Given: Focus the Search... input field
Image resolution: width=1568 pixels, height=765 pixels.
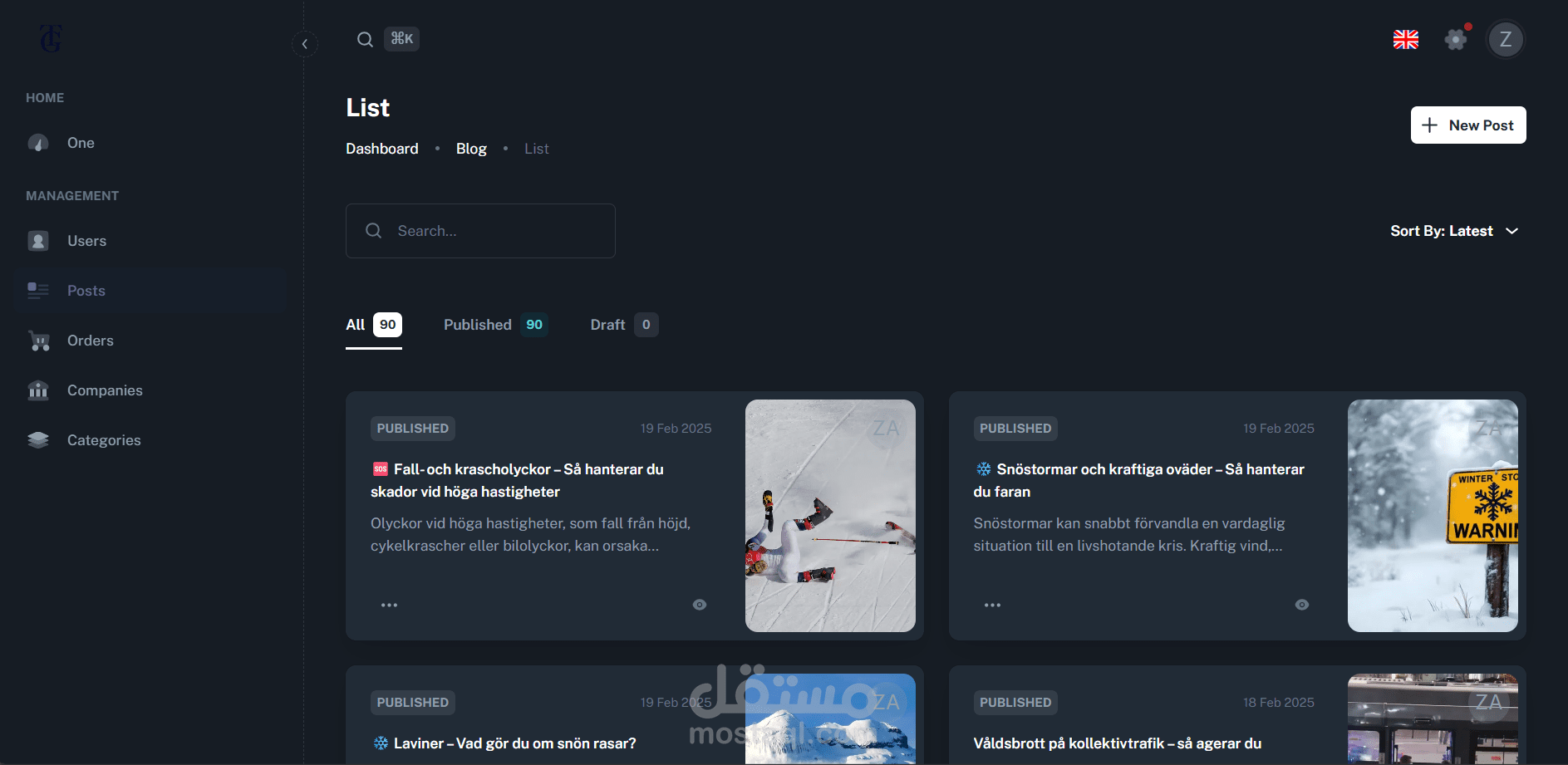Looking at the screenshot, I should point(480,231).
